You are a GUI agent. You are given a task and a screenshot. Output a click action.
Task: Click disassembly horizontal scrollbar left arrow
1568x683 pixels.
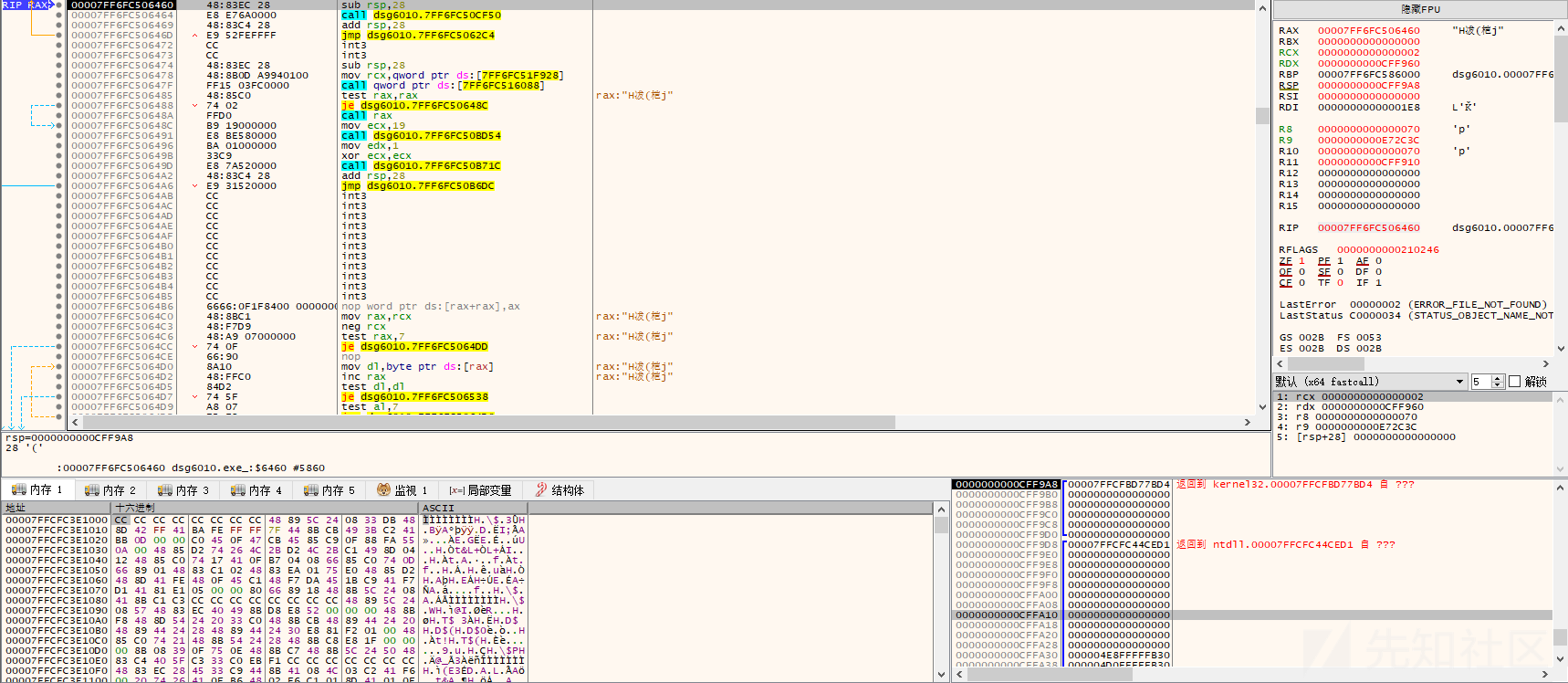(x=76, y=422)
